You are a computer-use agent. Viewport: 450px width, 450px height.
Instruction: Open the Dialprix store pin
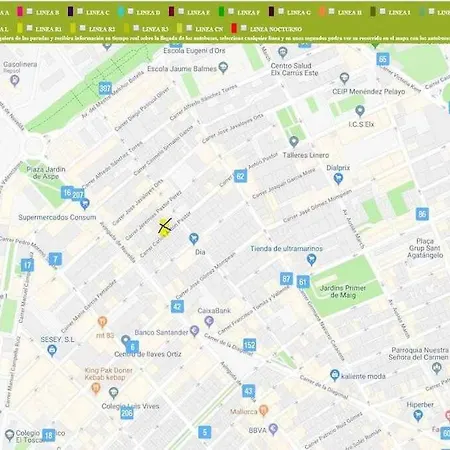(x=338, y=179)
